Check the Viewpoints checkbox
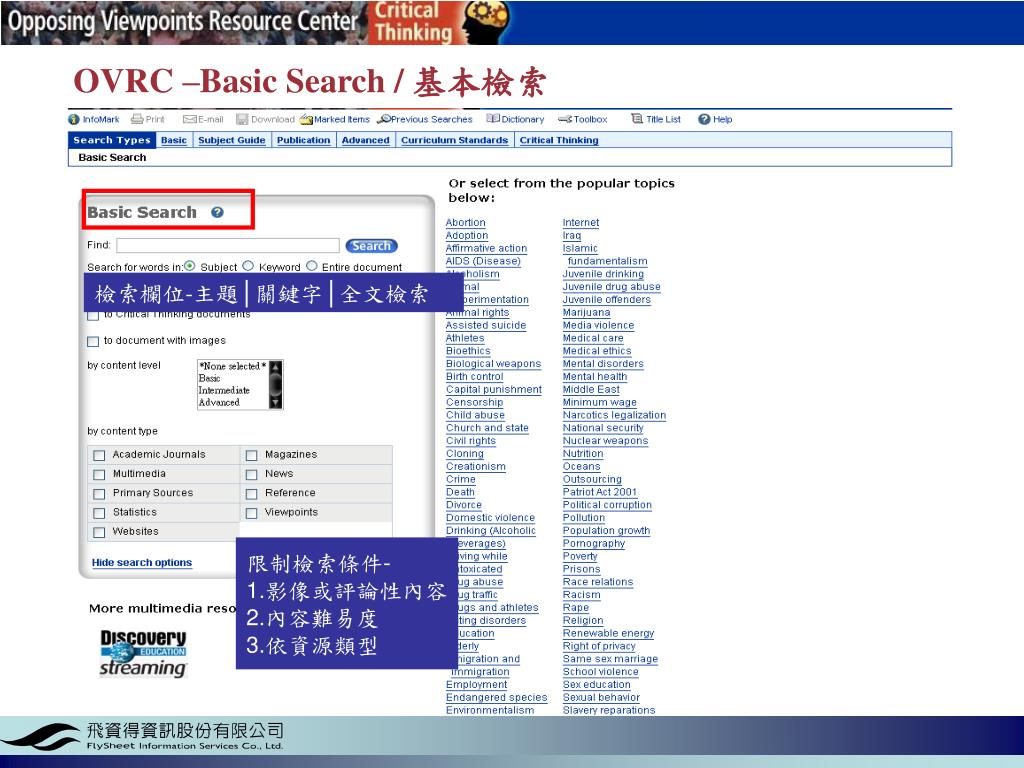 pos(251,513)
